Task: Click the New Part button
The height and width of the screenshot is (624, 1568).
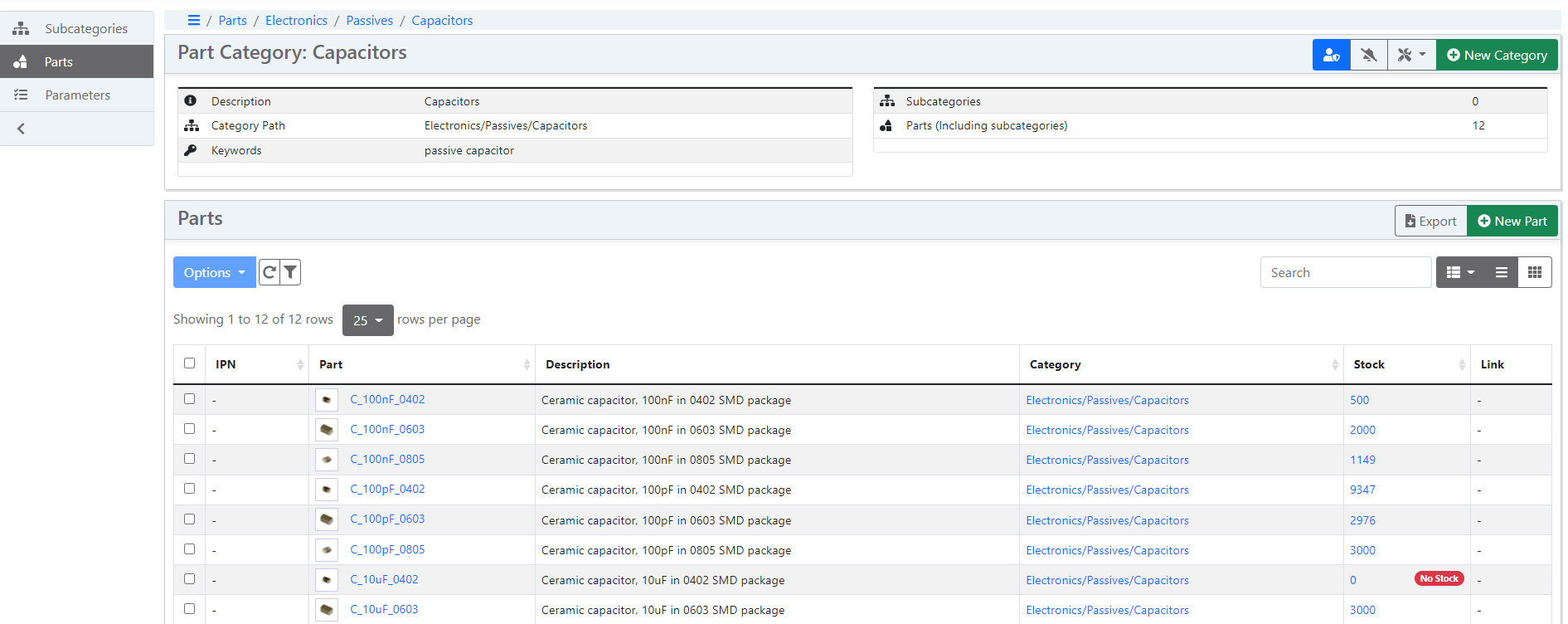Action: 1512,222
